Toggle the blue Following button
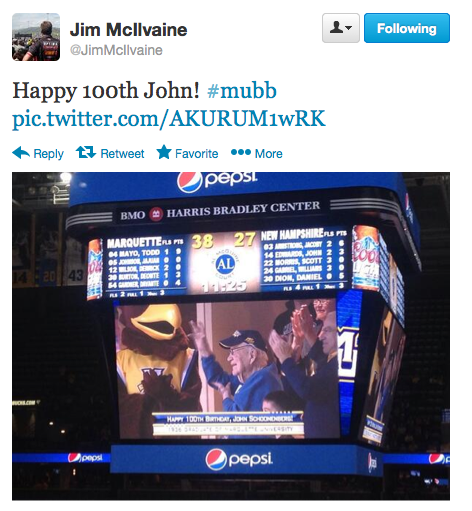472x511 pixels. 407,28
